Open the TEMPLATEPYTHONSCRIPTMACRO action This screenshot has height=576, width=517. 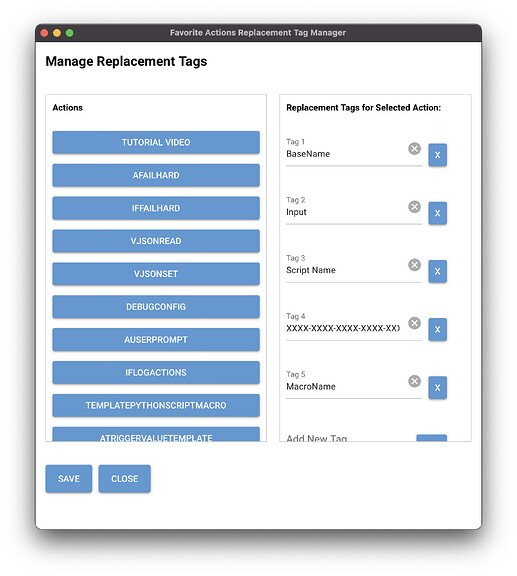pos(156,406)
